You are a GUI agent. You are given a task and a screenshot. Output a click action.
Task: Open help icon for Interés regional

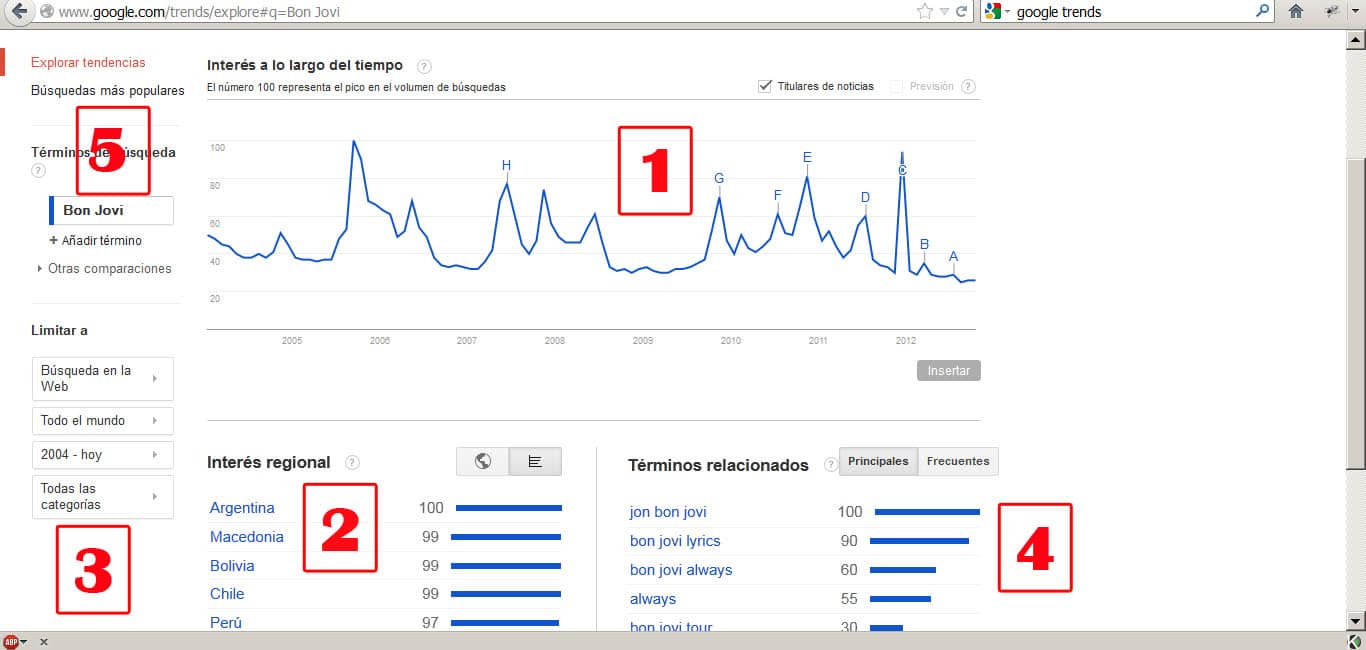point(352,462)
